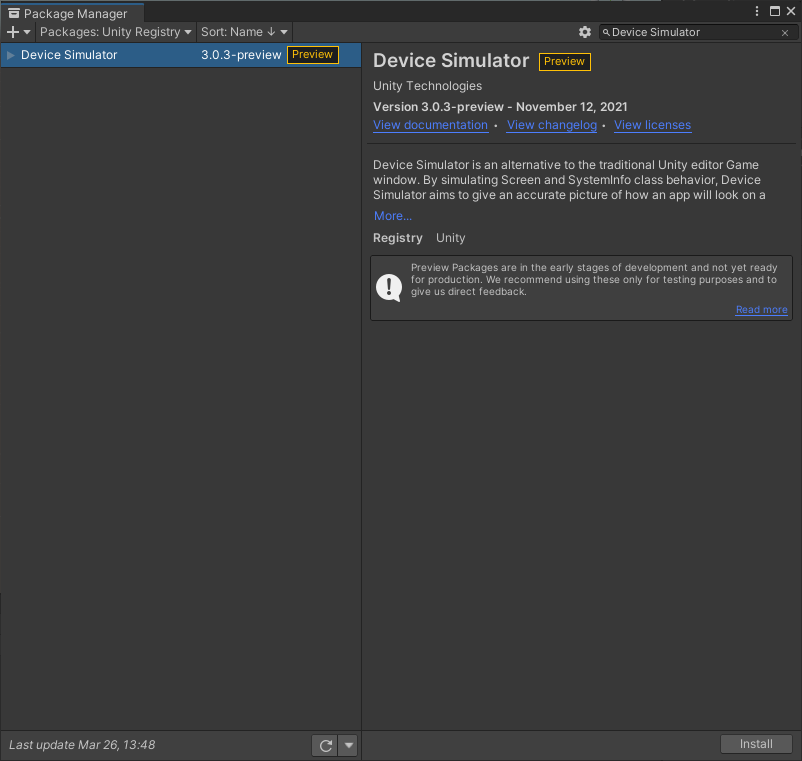Clear the search field with the X

[785, 33]
